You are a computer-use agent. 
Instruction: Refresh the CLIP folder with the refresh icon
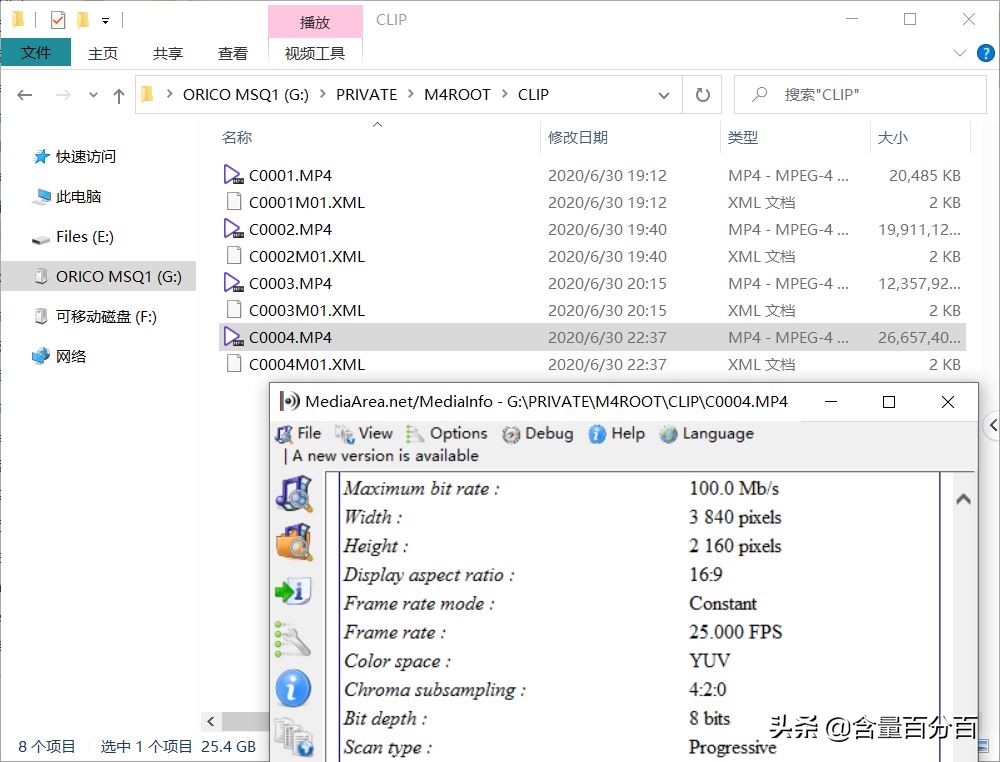(703, 94)
